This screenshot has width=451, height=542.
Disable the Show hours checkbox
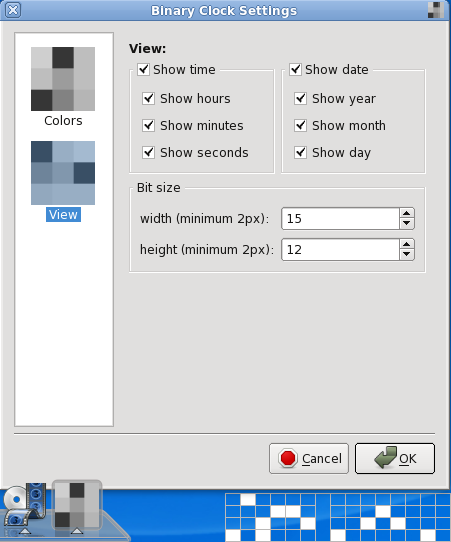[149, 99]
